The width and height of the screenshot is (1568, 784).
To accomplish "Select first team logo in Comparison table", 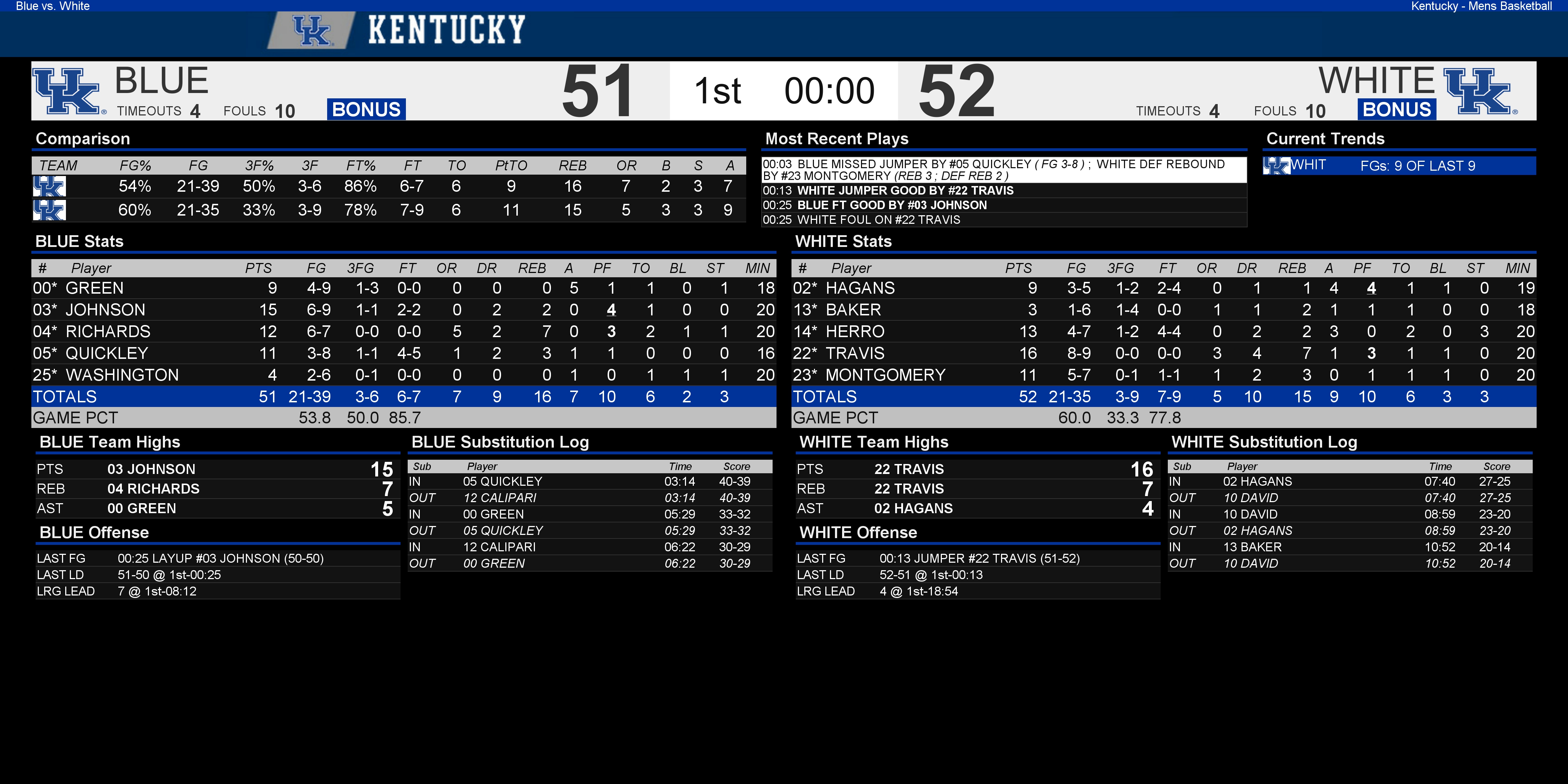I will 49,186.
